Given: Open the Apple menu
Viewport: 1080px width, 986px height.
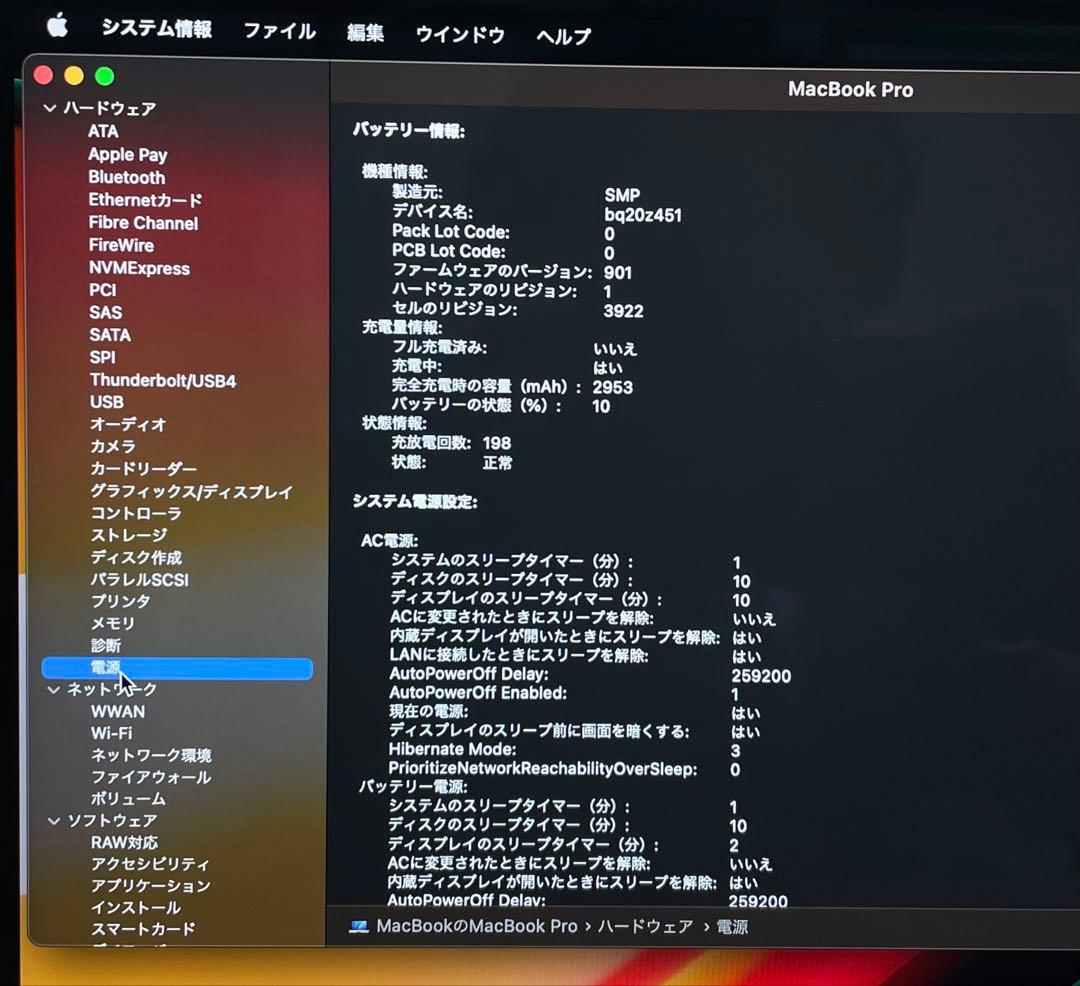Looking at the screenshot, I should click(x=58, y=26).
